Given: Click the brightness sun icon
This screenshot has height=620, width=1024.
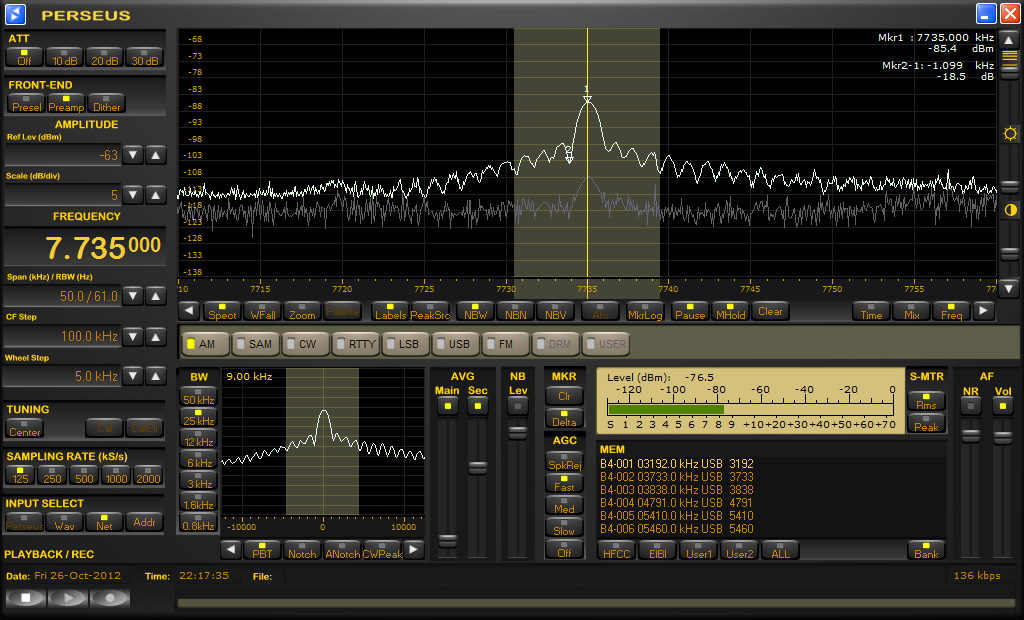Looking at the screenshot, I should point(1010,134).
